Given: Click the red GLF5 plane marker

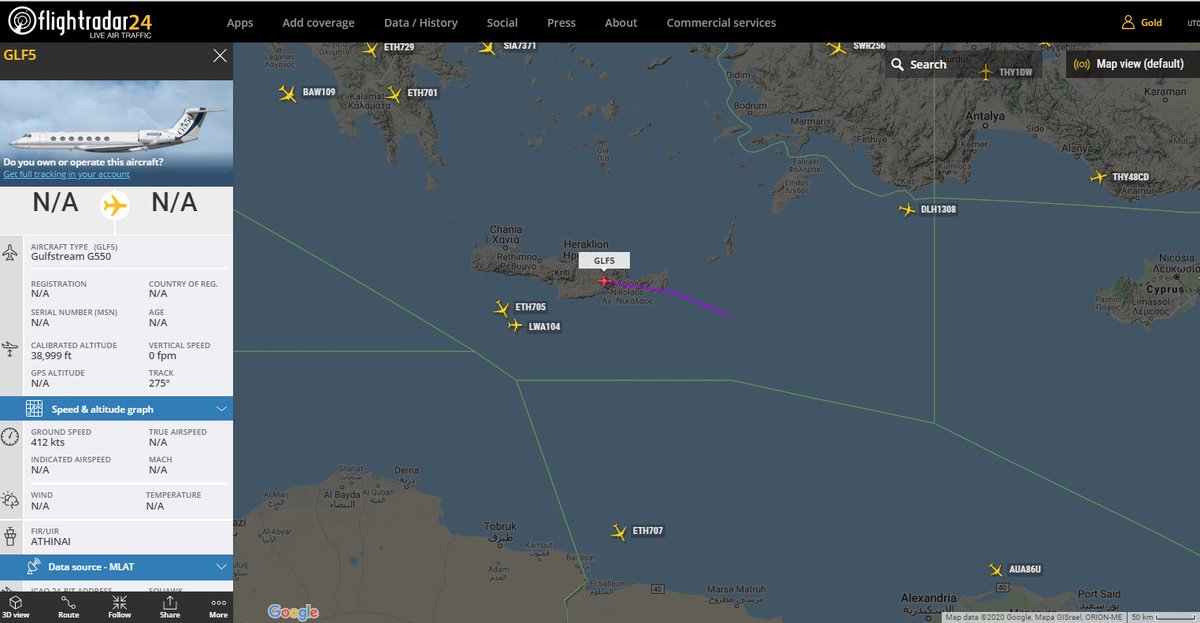Looking at the screenshot, I should click(x=603, y=281).
